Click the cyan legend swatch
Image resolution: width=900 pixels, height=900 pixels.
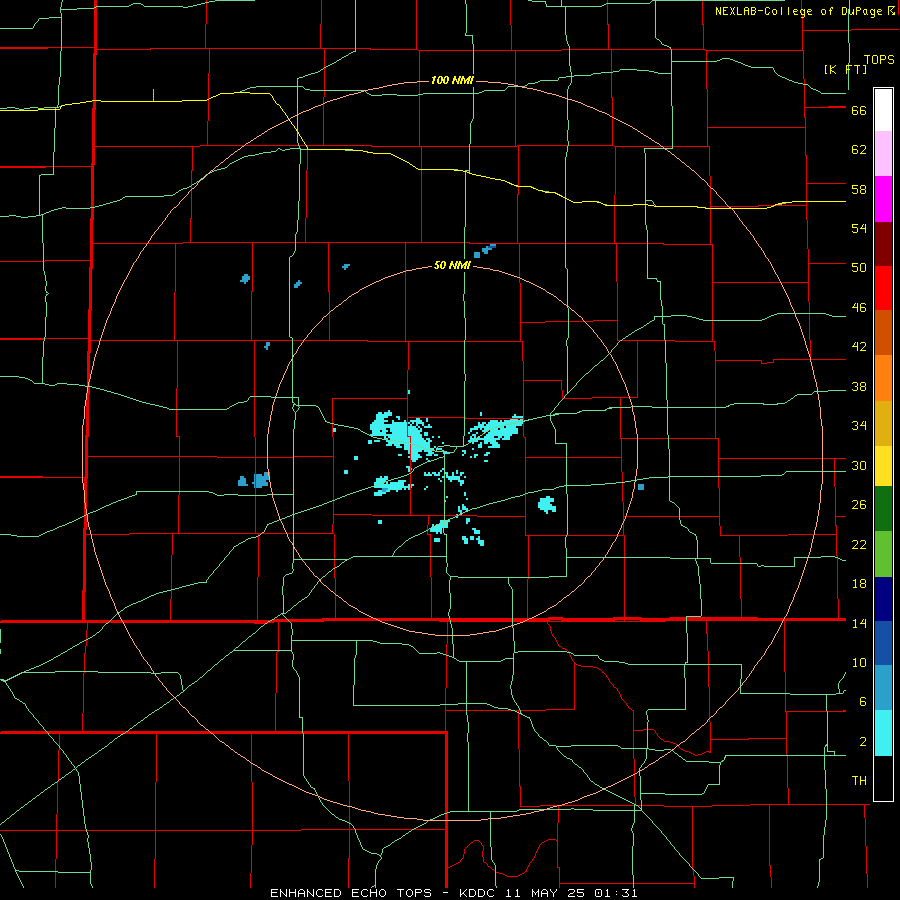click(883, 732)
